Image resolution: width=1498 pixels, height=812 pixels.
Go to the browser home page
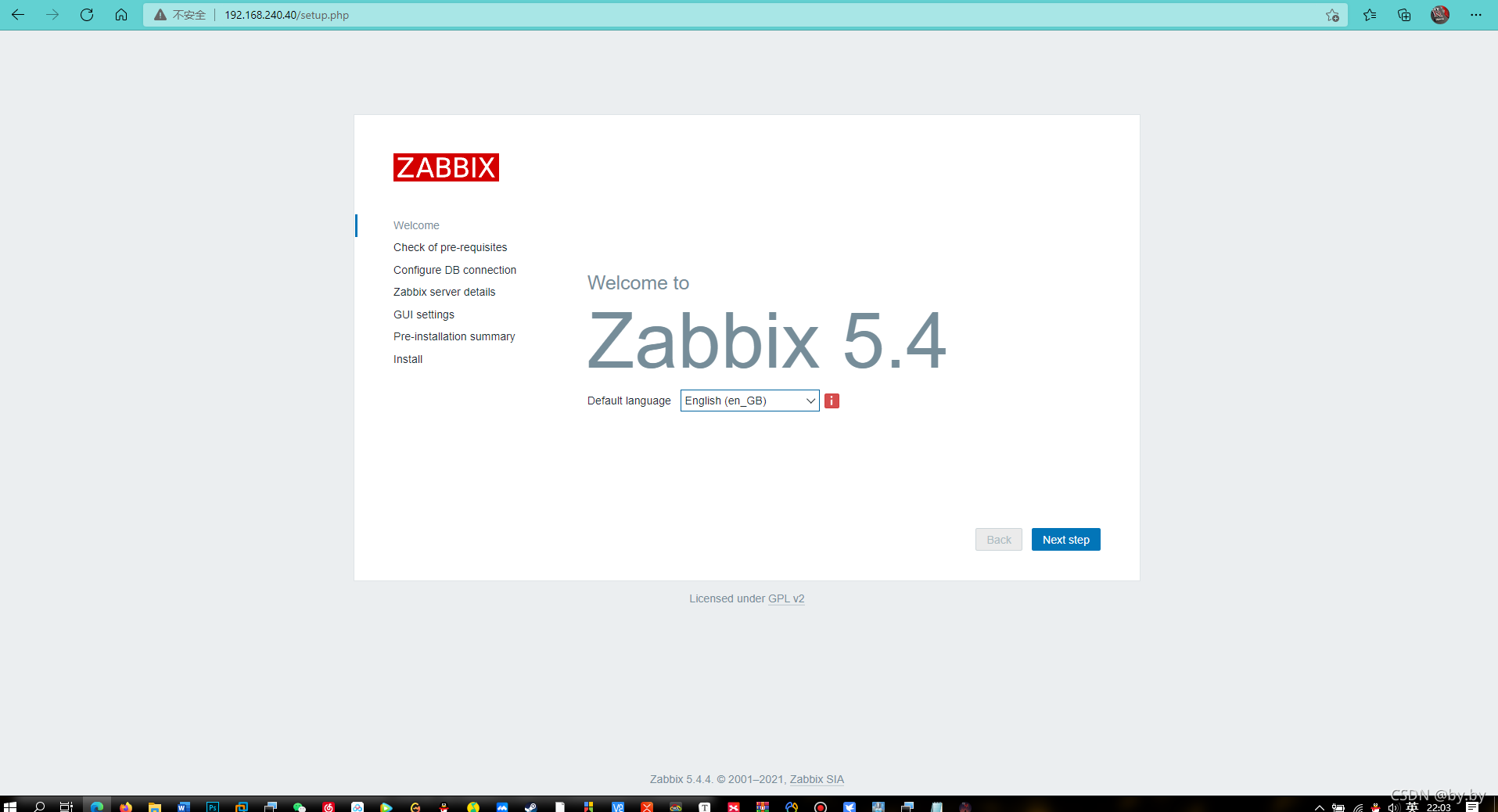[x=121, y=15]
